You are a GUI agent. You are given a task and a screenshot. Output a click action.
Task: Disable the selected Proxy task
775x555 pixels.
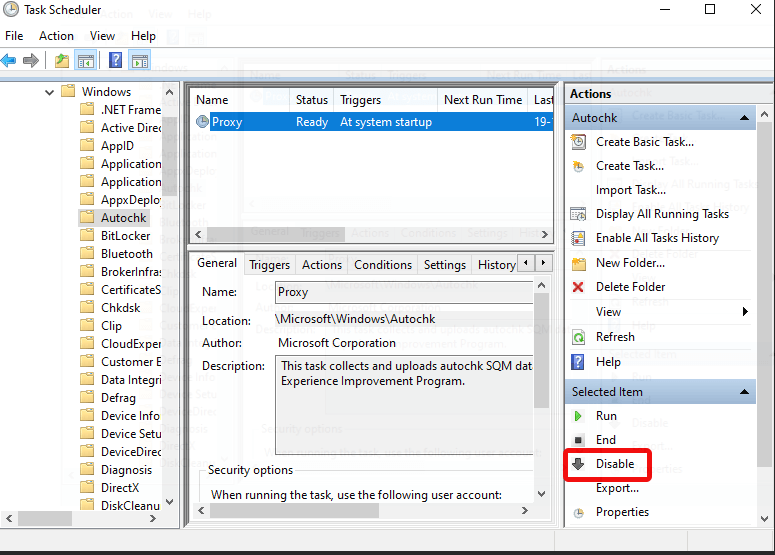click(x=615, y=464)
